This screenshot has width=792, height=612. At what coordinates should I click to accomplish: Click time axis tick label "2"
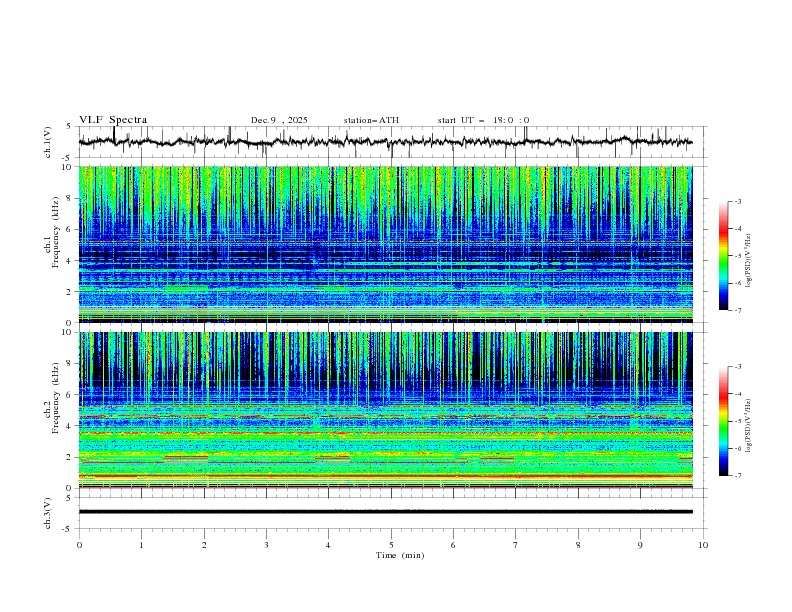pyautogui.click(x=204, y=545)
